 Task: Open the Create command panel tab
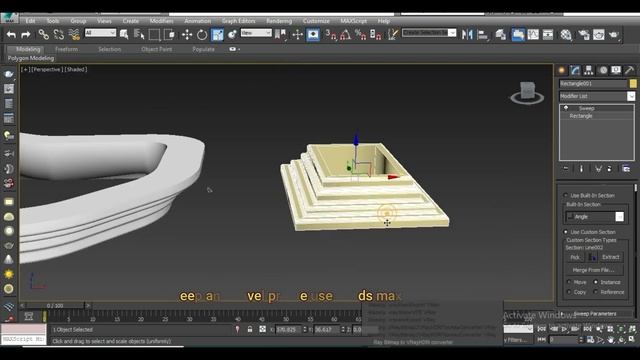pos(562,70)
